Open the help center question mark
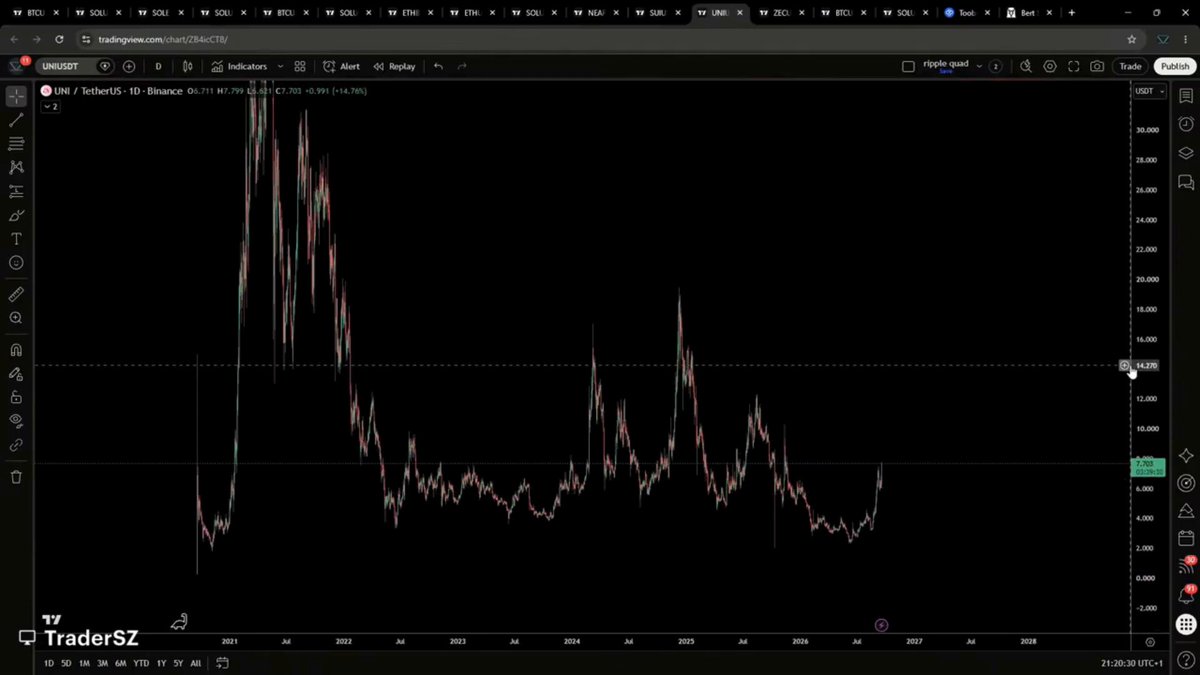Screen dimensions: 1200x675 [1186, 661]
